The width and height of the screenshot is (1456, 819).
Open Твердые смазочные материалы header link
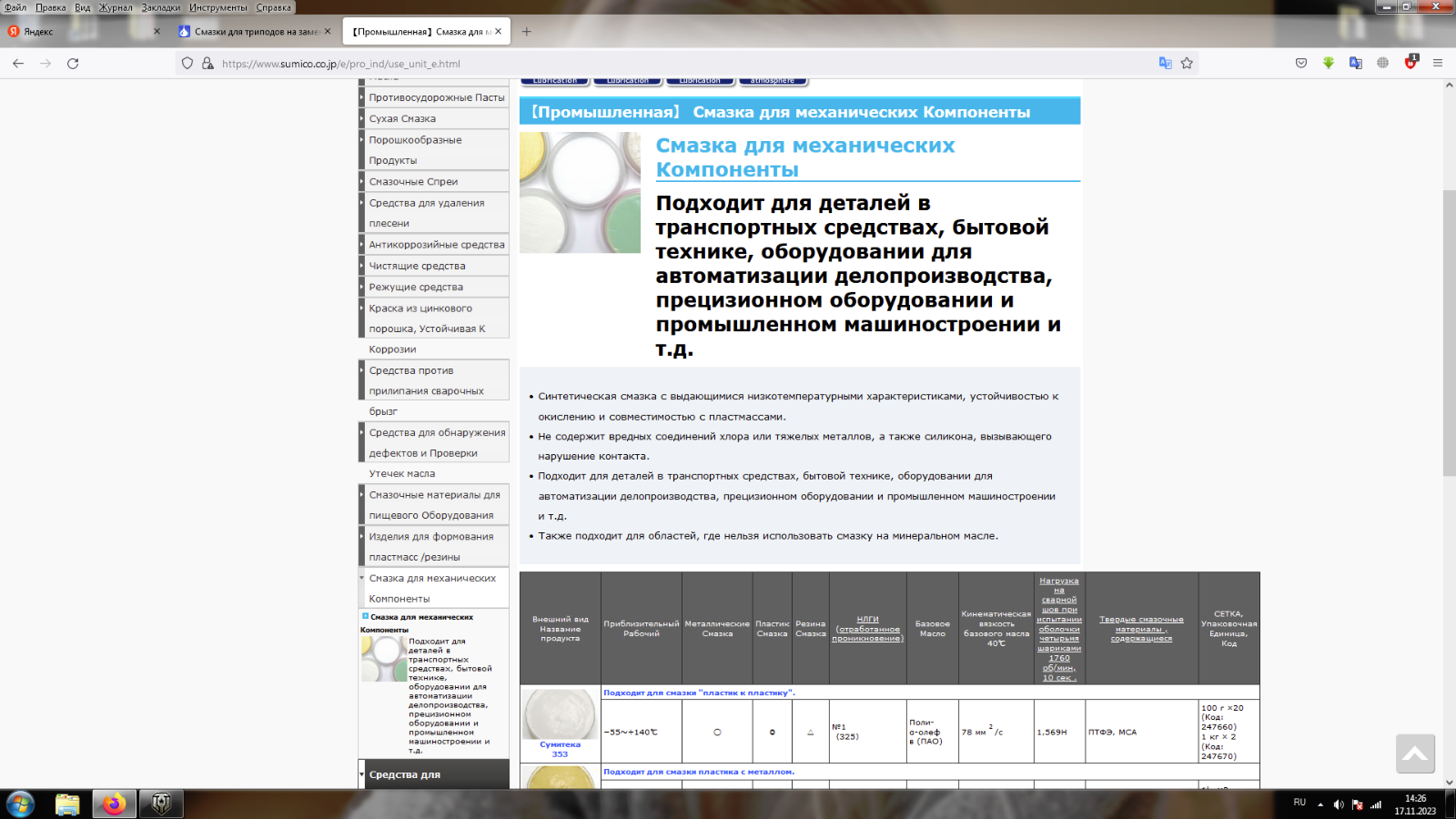[1141, 629]
